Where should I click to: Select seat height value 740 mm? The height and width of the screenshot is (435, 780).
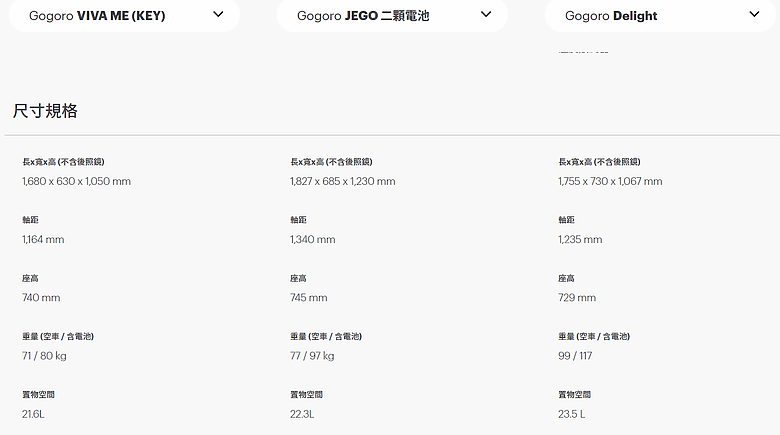[x=41, y=298]
